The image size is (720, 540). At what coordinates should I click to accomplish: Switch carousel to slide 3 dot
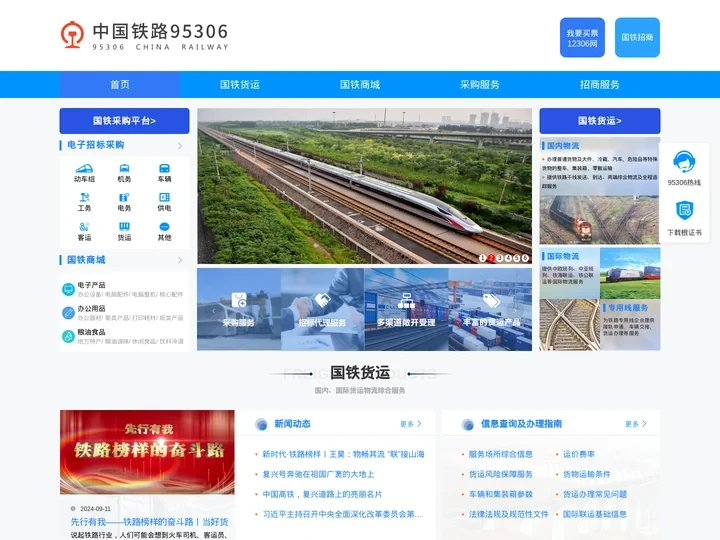click(x=500, y=258)
